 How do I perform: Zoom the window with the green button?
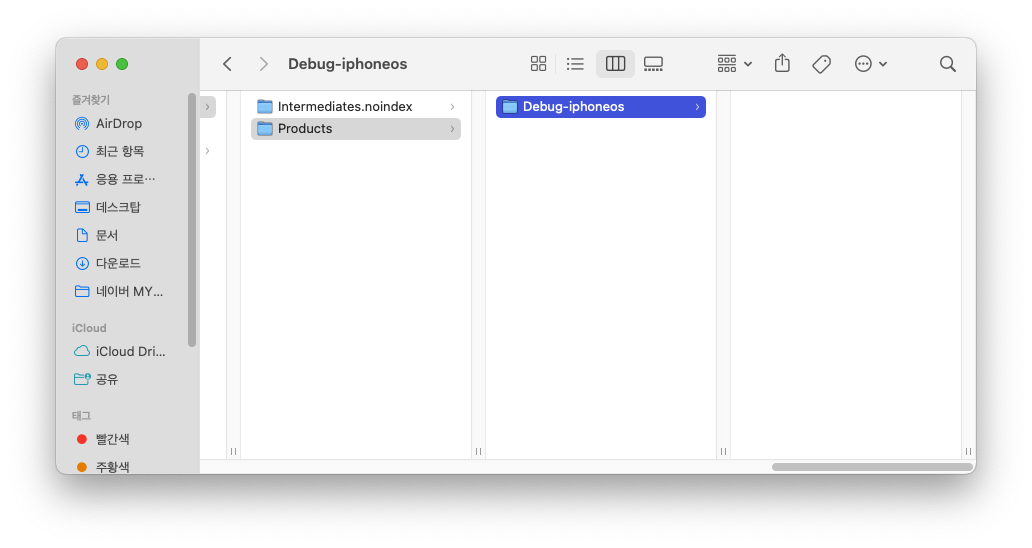pos(122,64)
